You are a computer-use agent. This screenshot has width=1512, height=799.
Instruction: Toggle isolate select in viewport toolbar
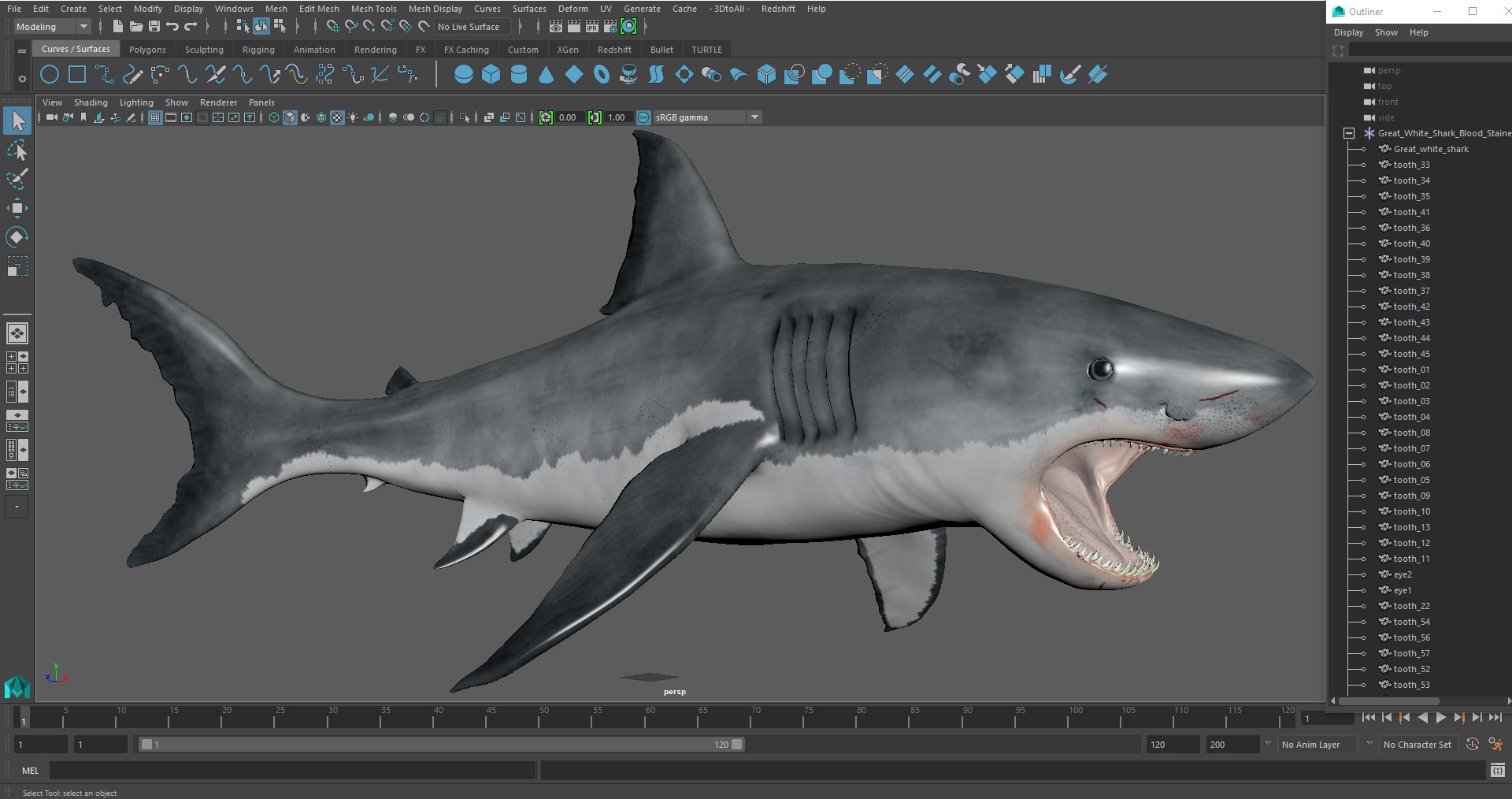click(465, 117)
